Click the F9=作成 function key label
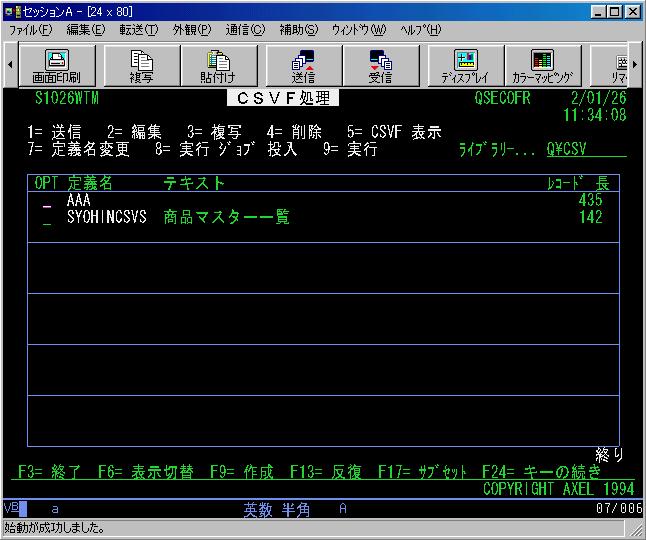 [x=242, y=472]
